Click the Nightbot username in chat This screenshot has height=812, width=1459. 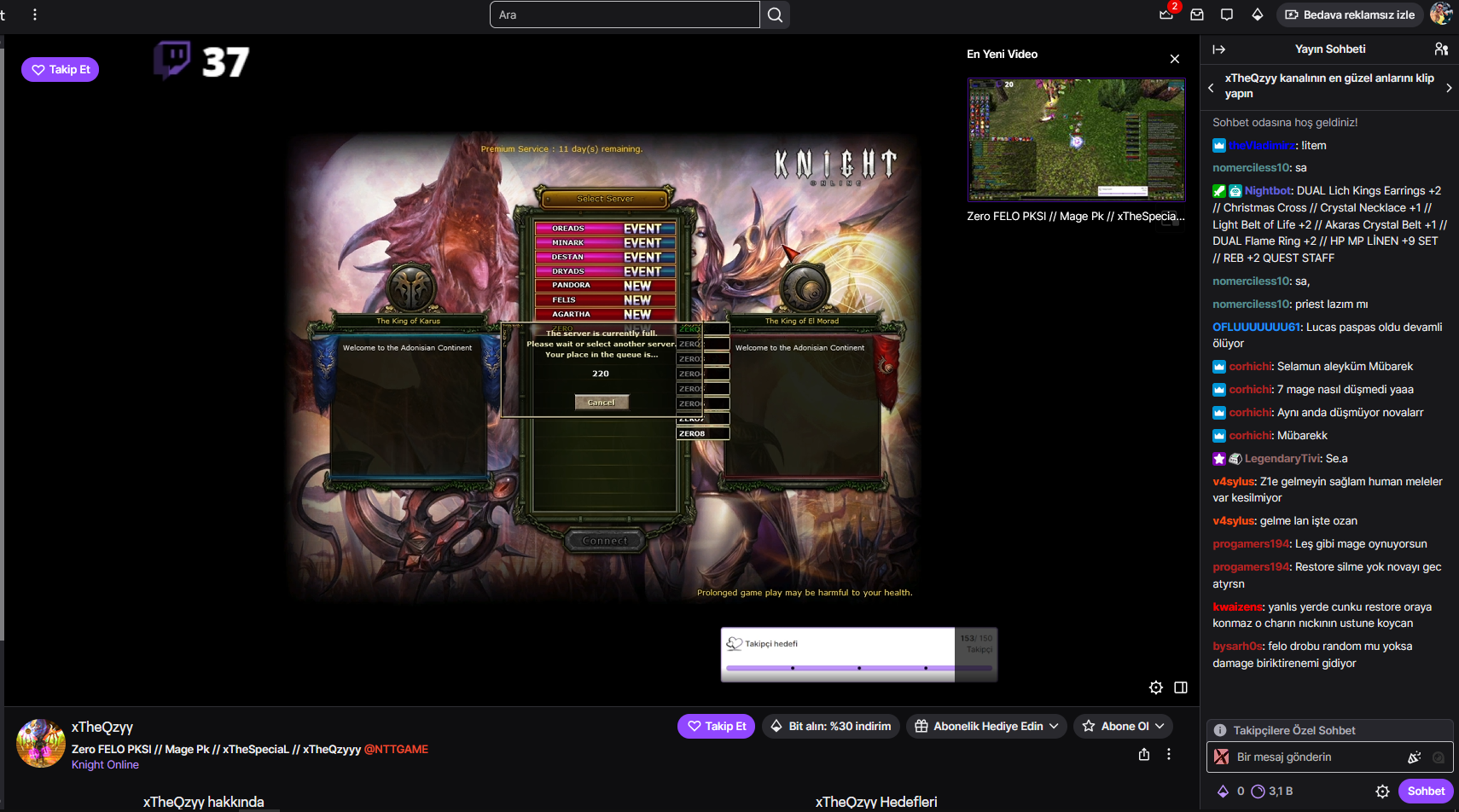[x=1268, y=191]
